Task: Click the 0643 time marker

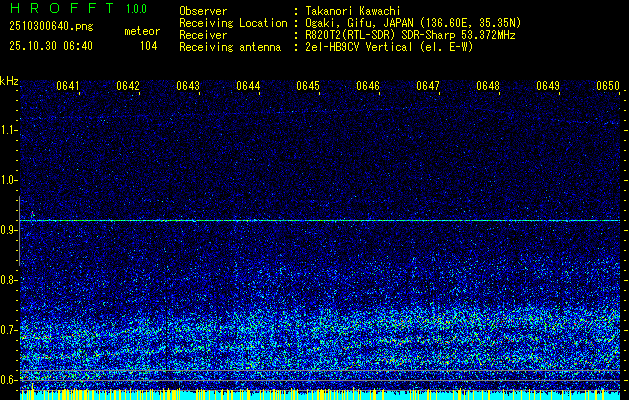Action: [x=188, y=86]
